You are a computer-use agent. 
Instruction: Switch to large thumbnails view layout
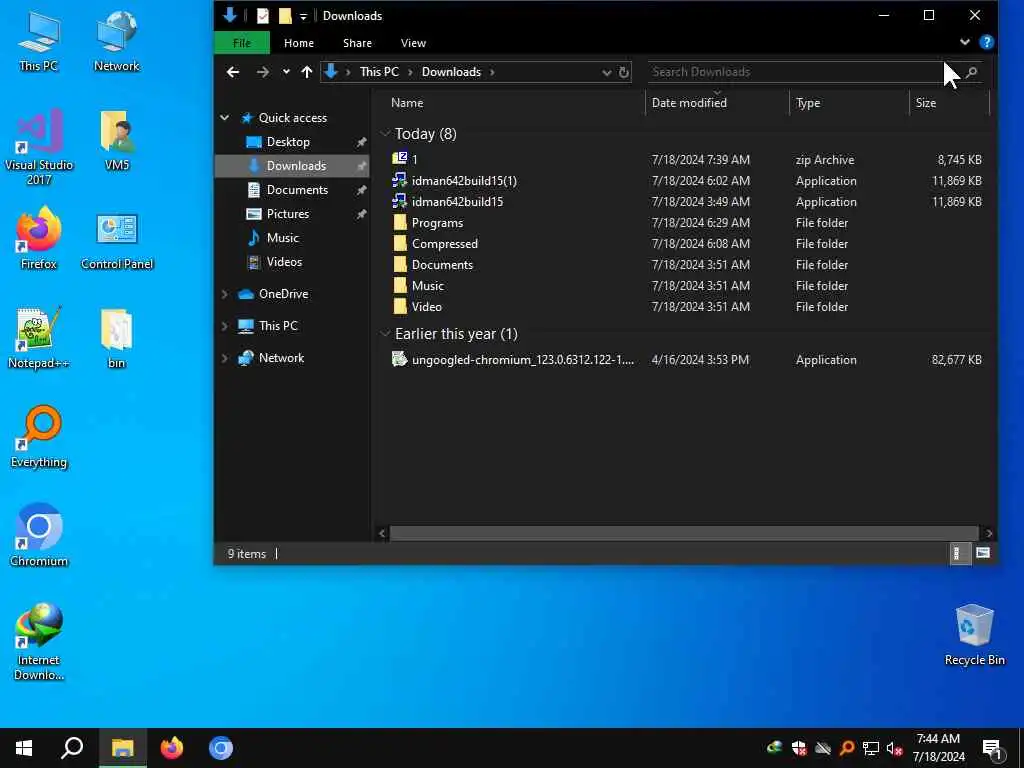point(982,554)
